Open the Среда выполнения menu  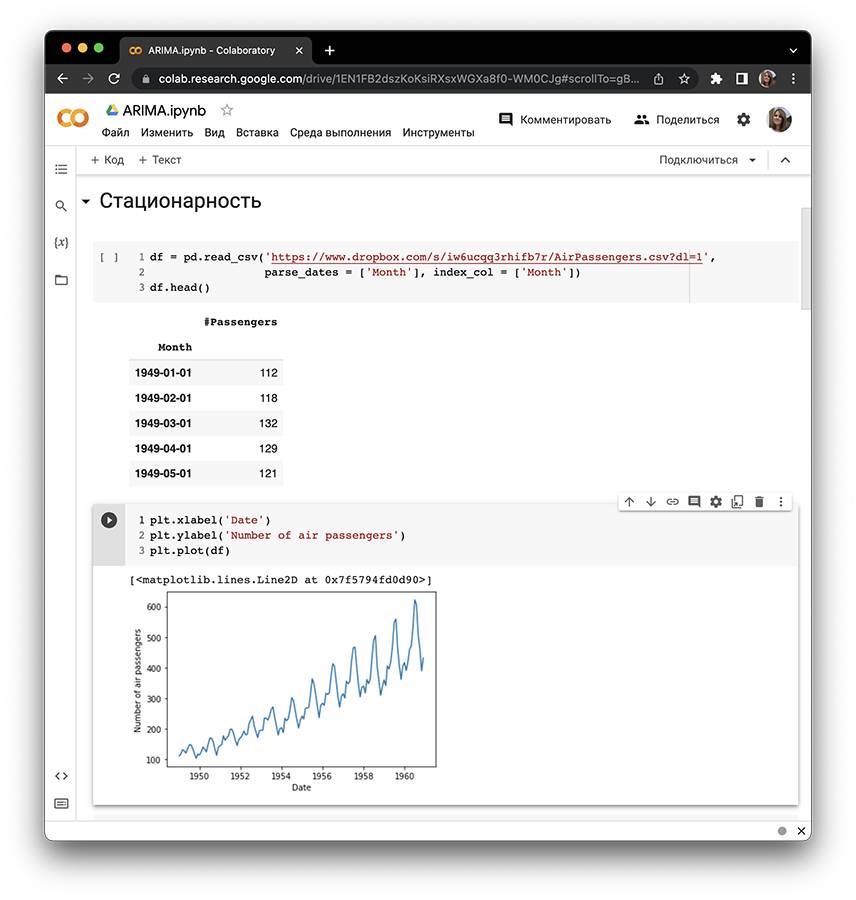coord(340,132)
